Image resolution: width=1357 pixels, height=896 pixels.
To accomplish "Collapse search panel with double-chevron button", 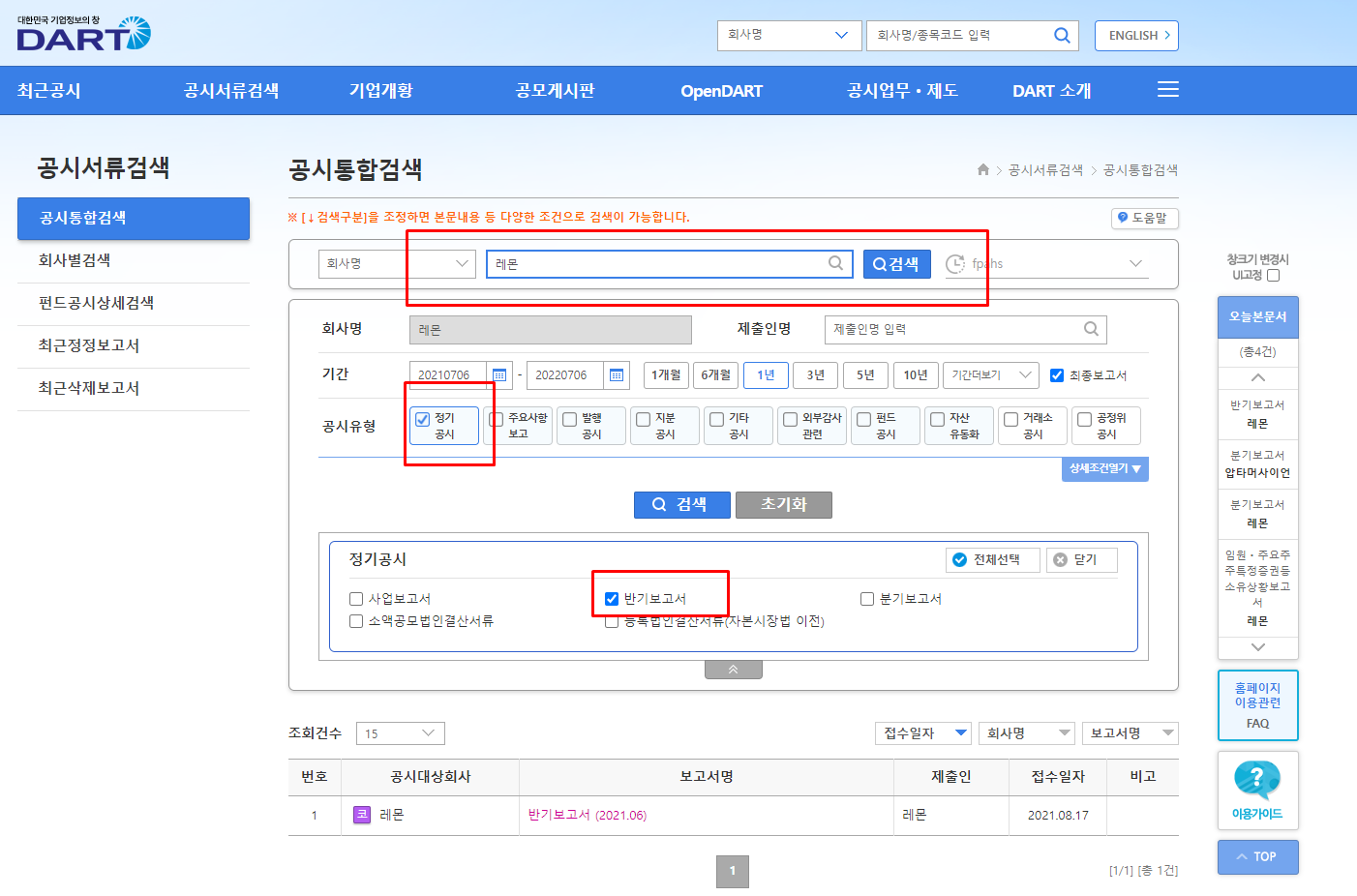I will click(734, 670).
